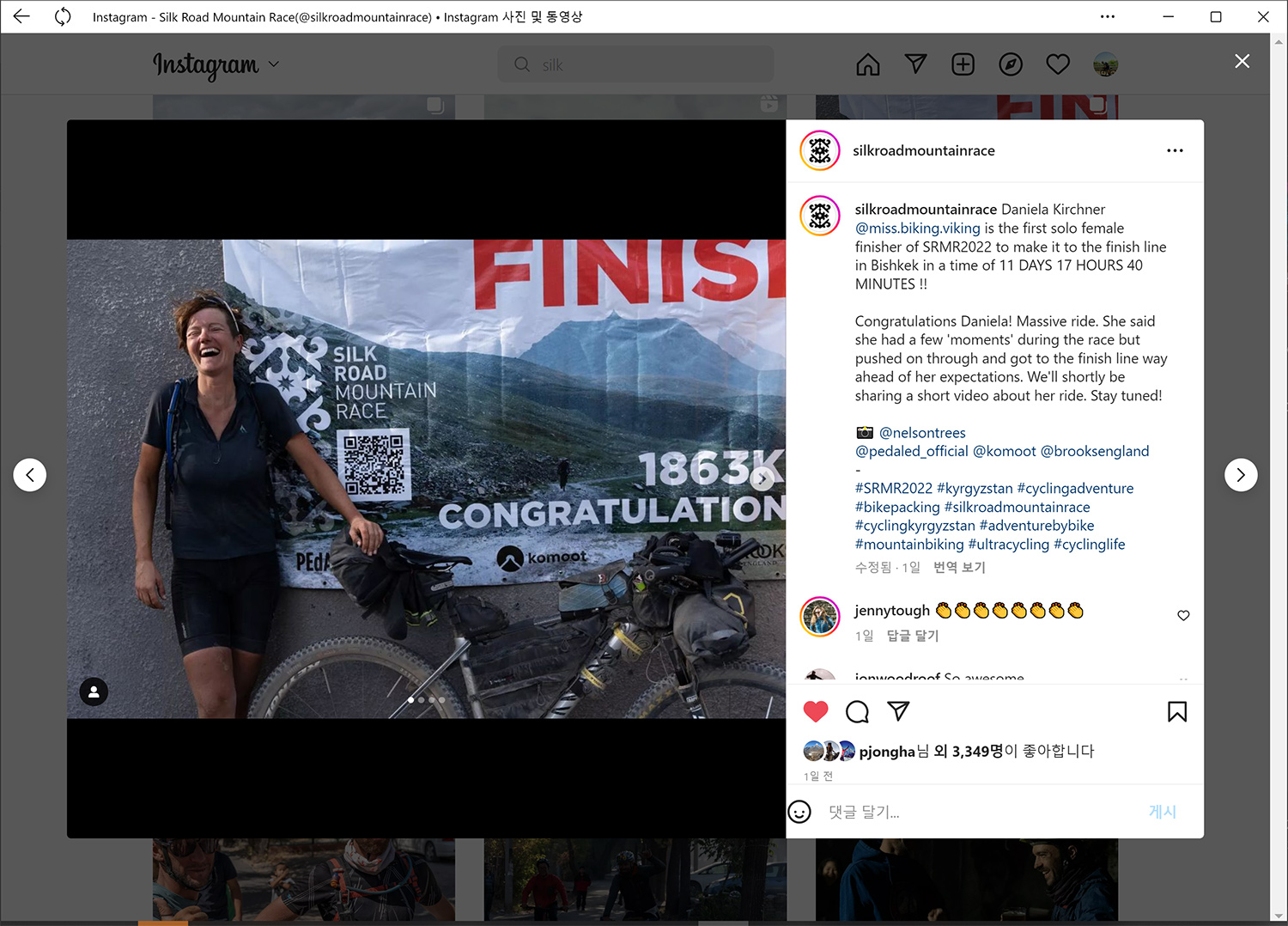1288x926 pixels.
Task: Open jennytough's profile picture
Action: tap(820, 617)
